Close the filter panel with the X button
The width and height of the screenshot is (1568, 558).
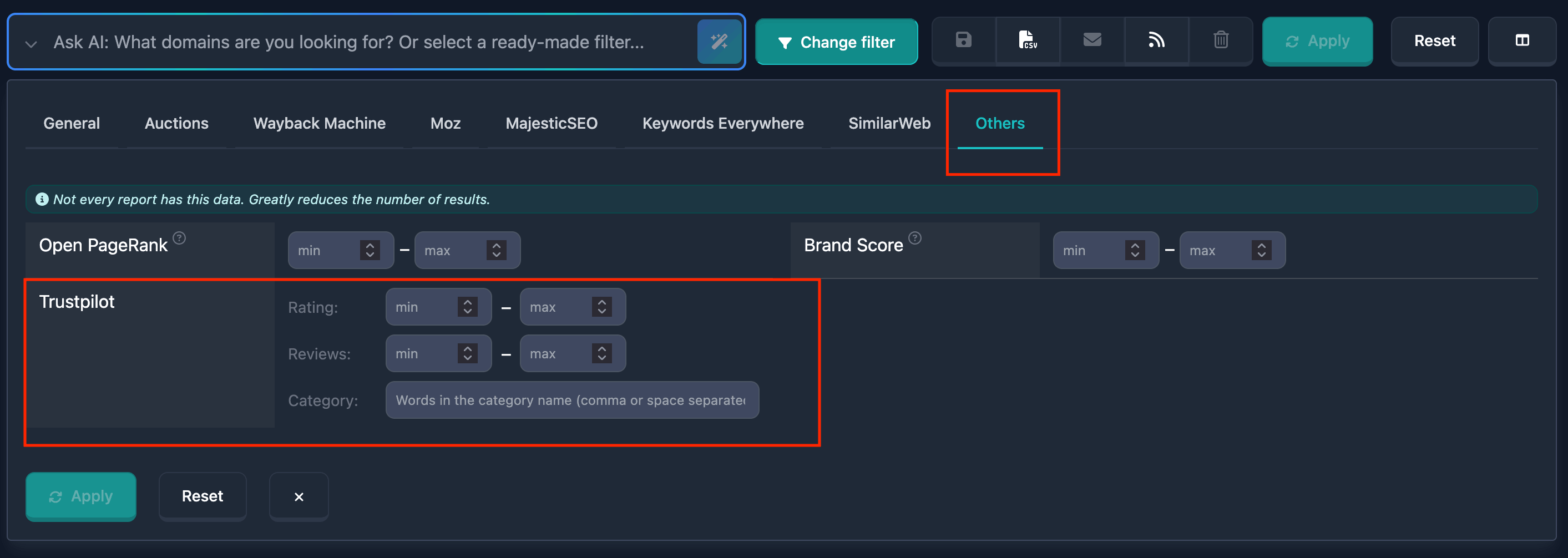coord(299,496)
